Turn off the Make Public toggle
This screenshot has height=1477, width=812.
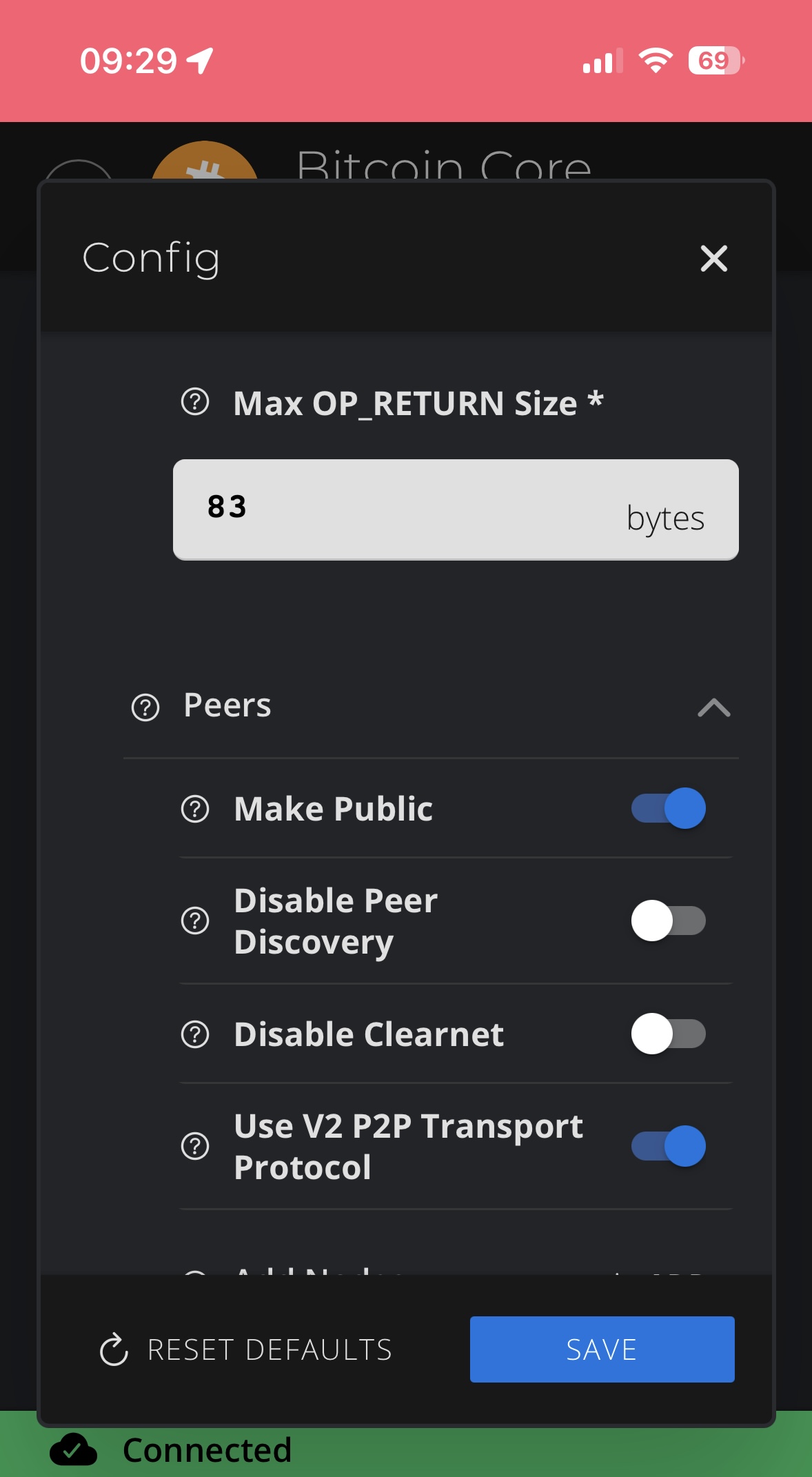click(669, 808)
